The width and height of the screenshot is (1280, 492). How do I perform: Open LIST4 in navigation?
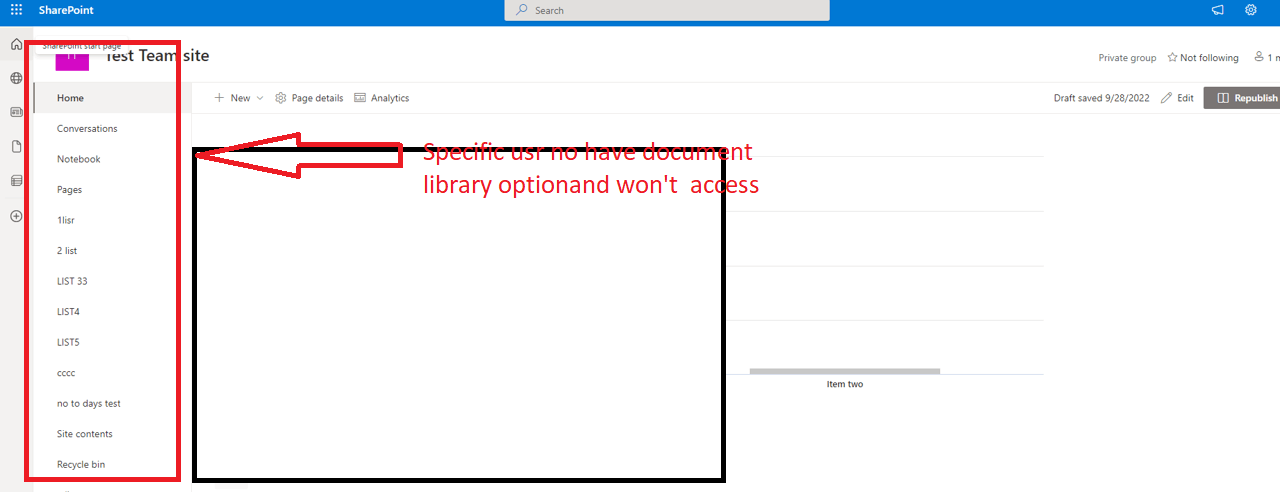(68, 312)
